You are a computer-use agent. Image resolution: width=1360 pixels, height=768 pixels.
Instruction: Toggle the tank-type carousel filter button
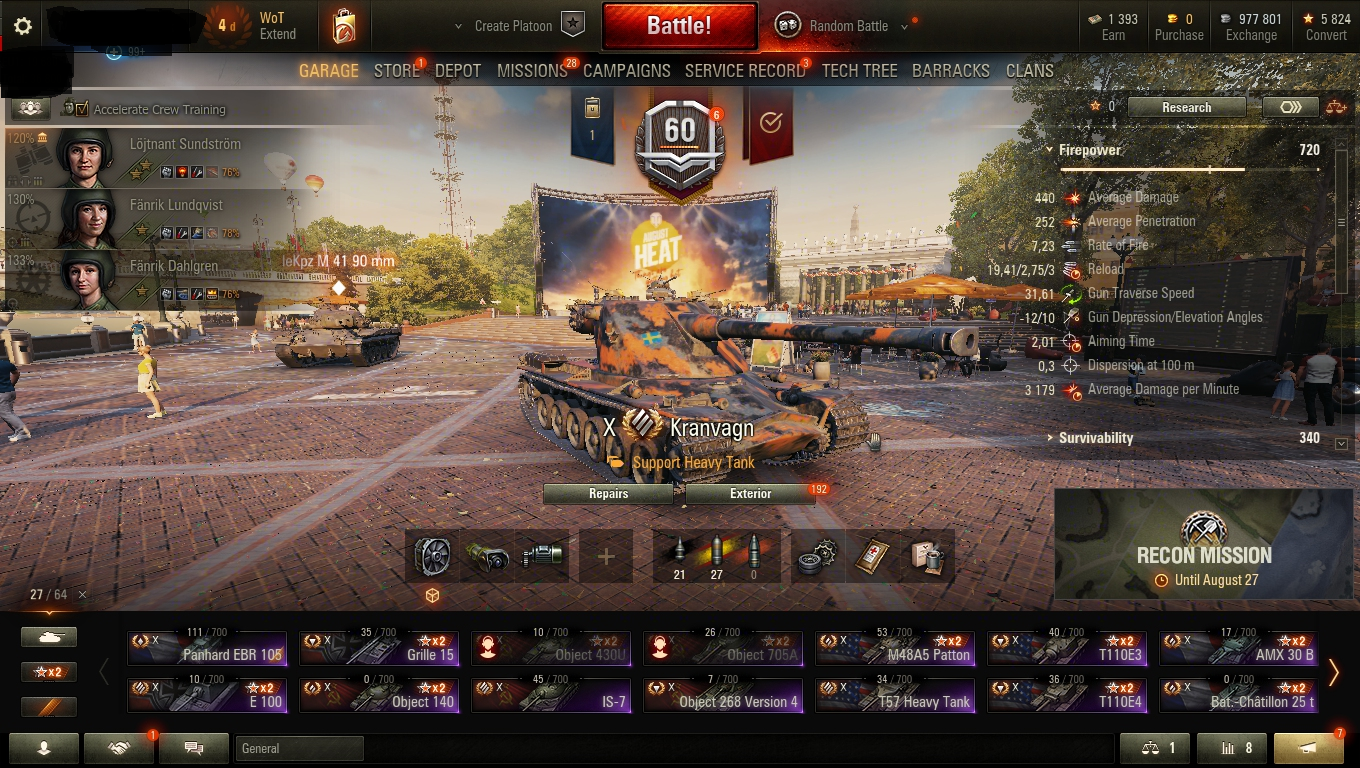49,637
